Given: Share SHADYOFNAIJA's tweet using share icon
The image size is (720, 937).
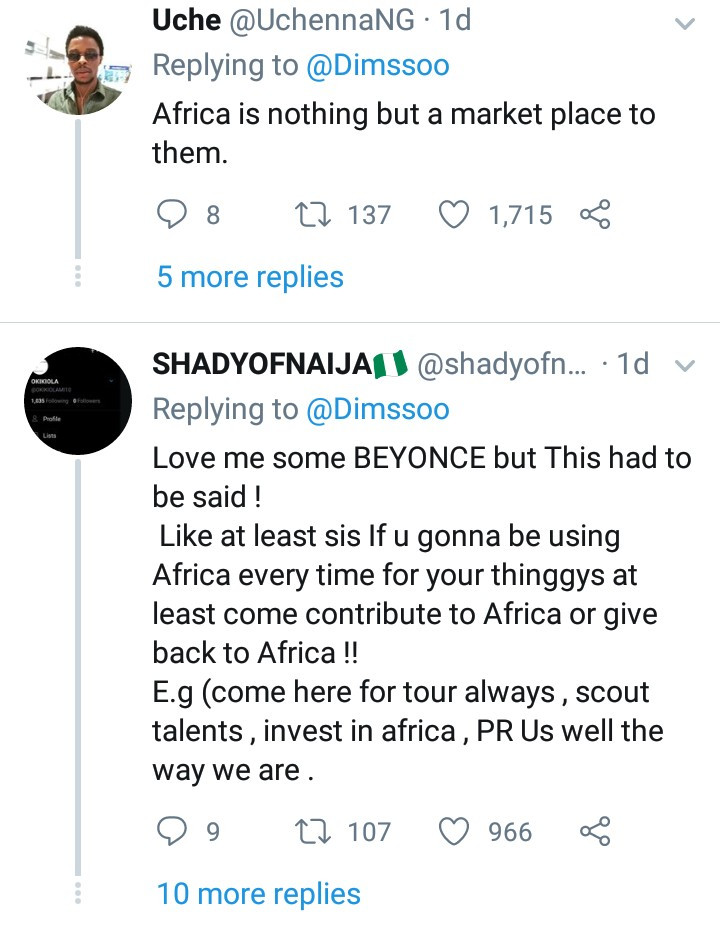Looking at the screenshot, I should [x=595, y=831].
